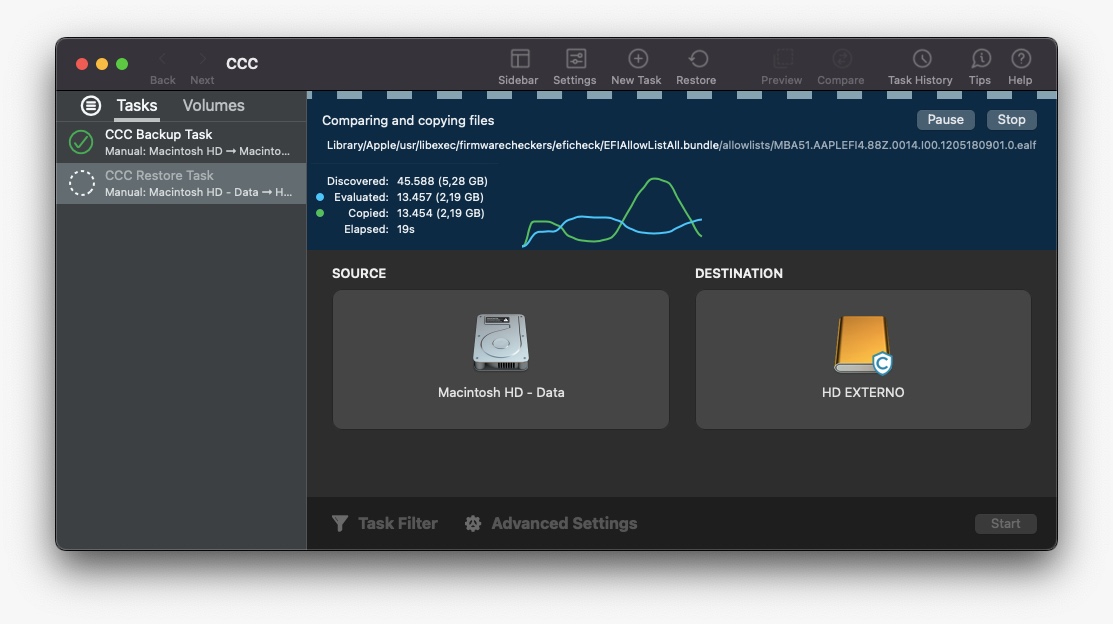Click the task list circle icon
Viewport: 1113px width, 624px height.
tap(91, 105)
